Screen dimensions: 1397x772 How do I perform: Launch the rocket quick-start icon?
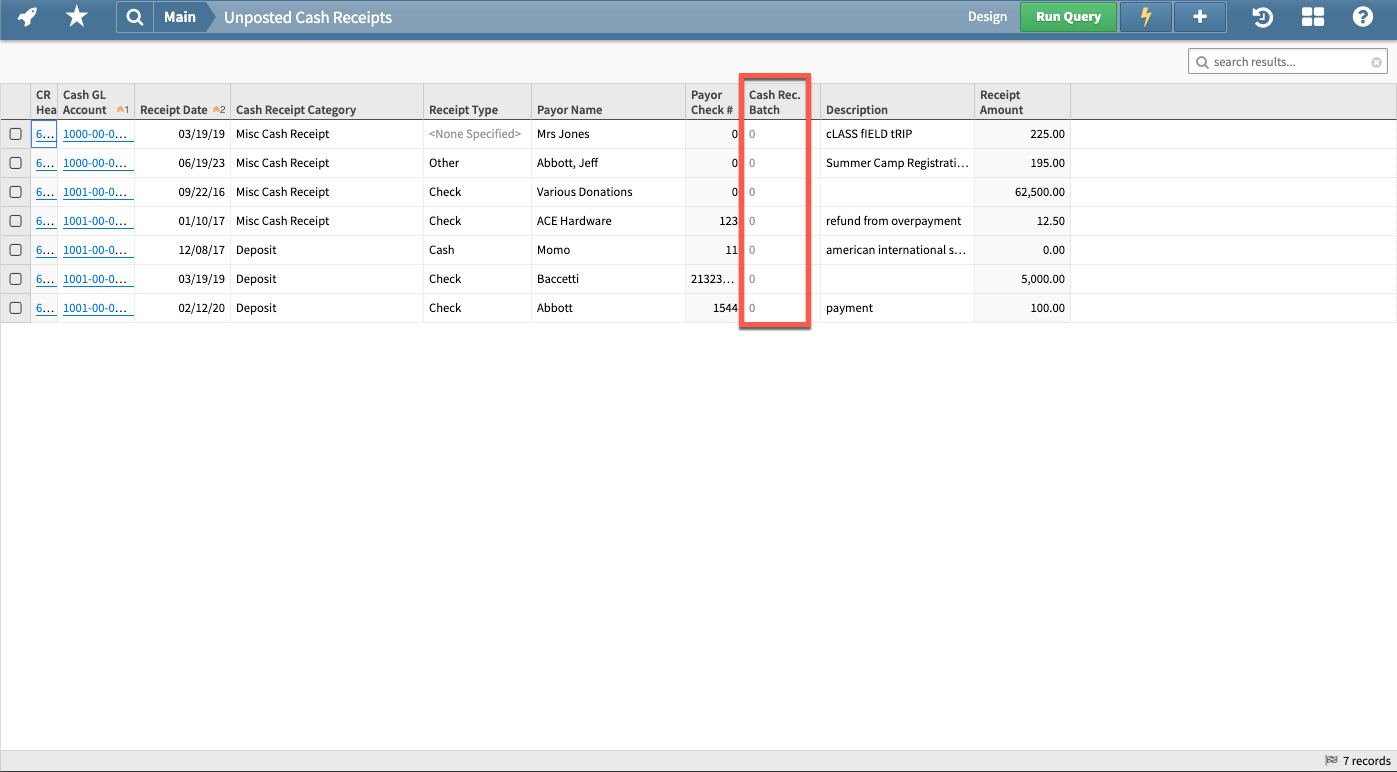pos(27,17)
